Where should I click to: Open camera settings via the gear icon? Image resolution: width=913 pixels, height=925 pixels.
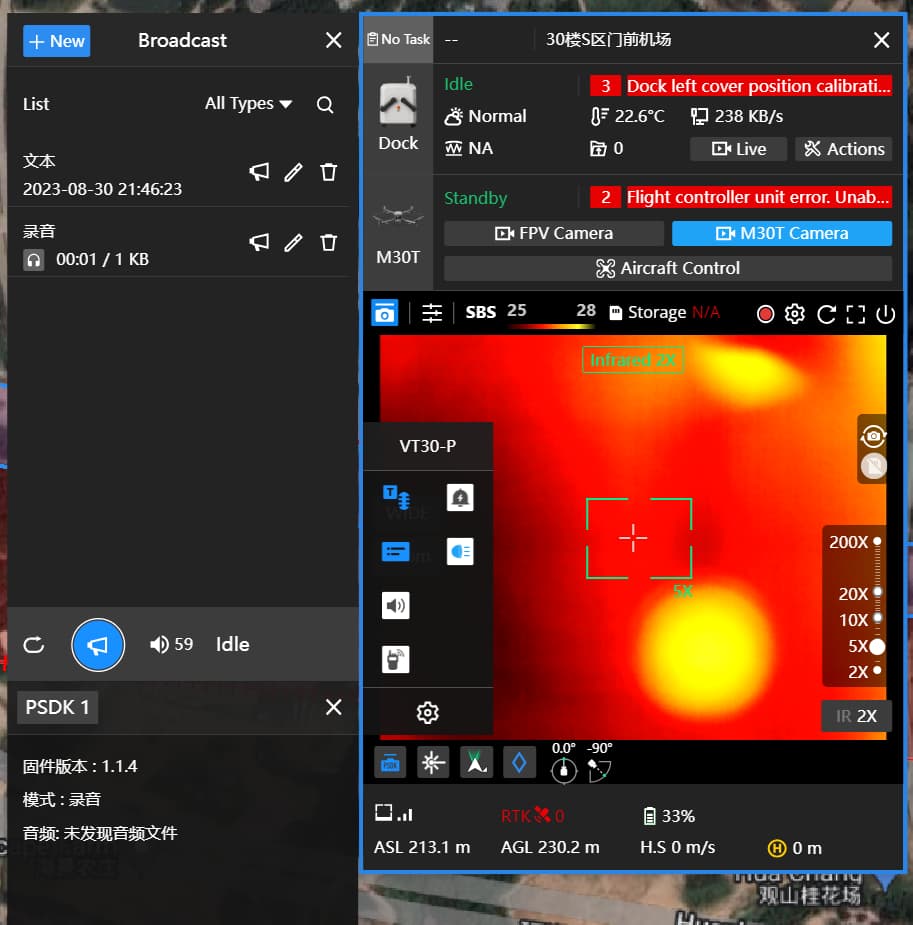(x=794, y=313)
